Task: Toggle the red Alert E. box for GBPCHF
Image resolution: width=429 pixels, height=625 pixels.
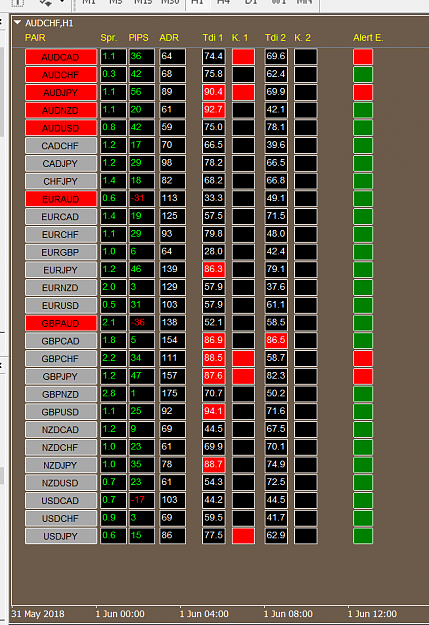Action: tap(363, 358)
